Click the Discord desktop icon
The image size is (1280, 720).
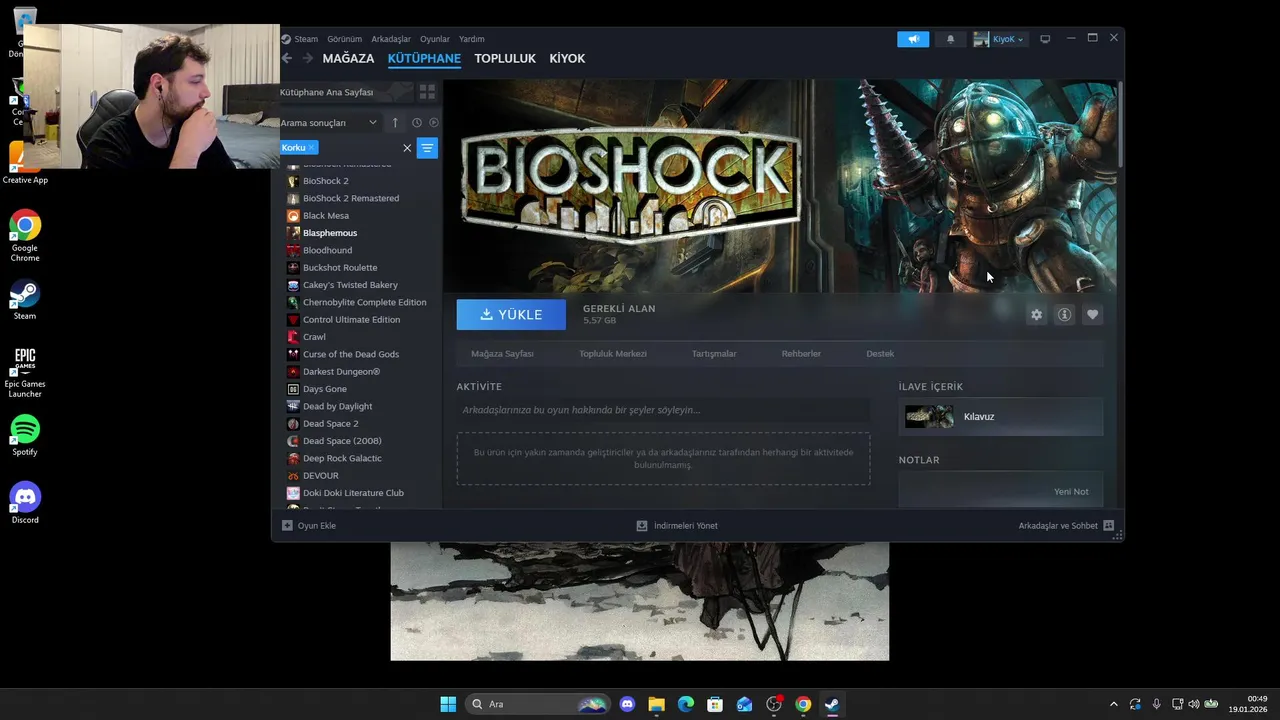click(25, 503)
